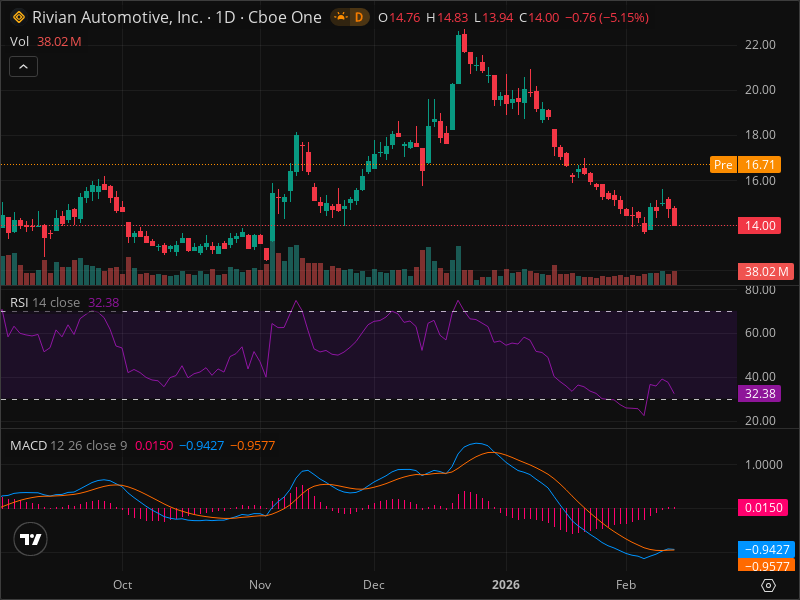Open chart settings gear icon
This screenshot has height=600, width=800.
(768, 585)
